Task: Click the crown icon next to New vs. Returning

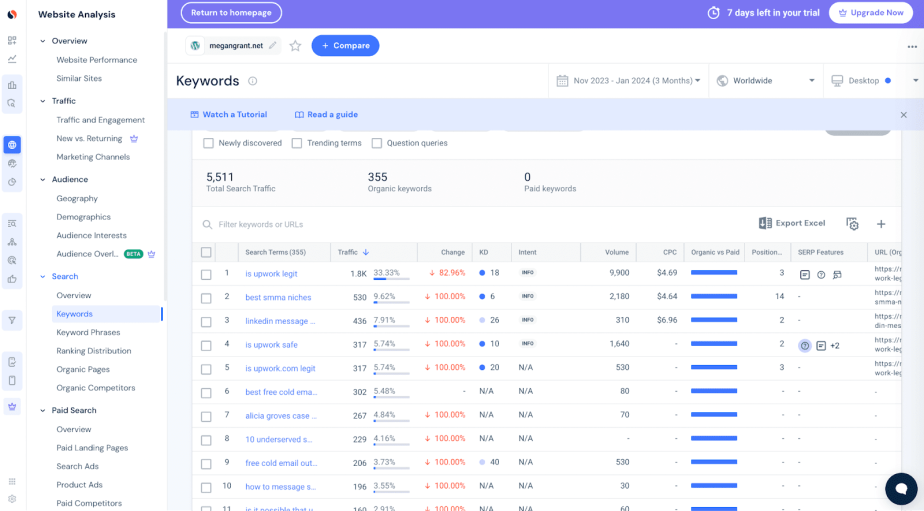Action: point(134,139)
